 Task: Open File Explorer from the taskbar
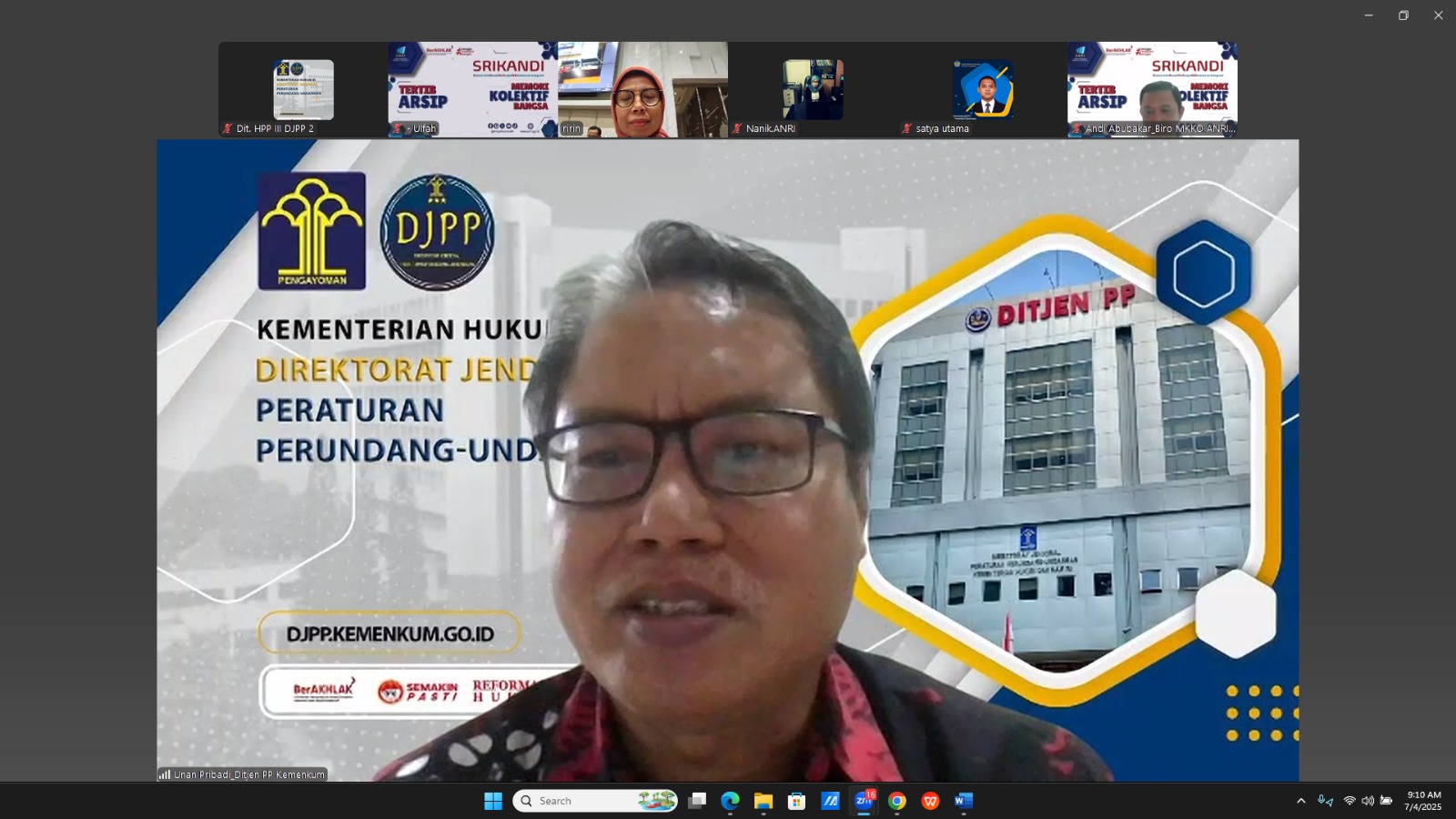coord(763,801)
